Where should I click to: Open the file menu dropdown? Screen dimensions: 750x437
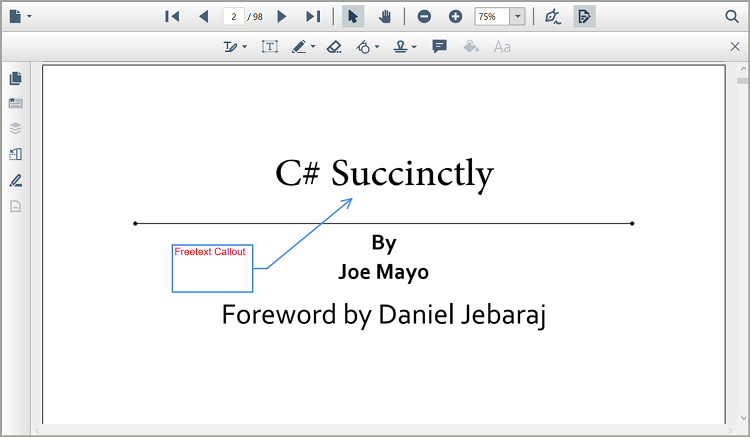[30, 17]
